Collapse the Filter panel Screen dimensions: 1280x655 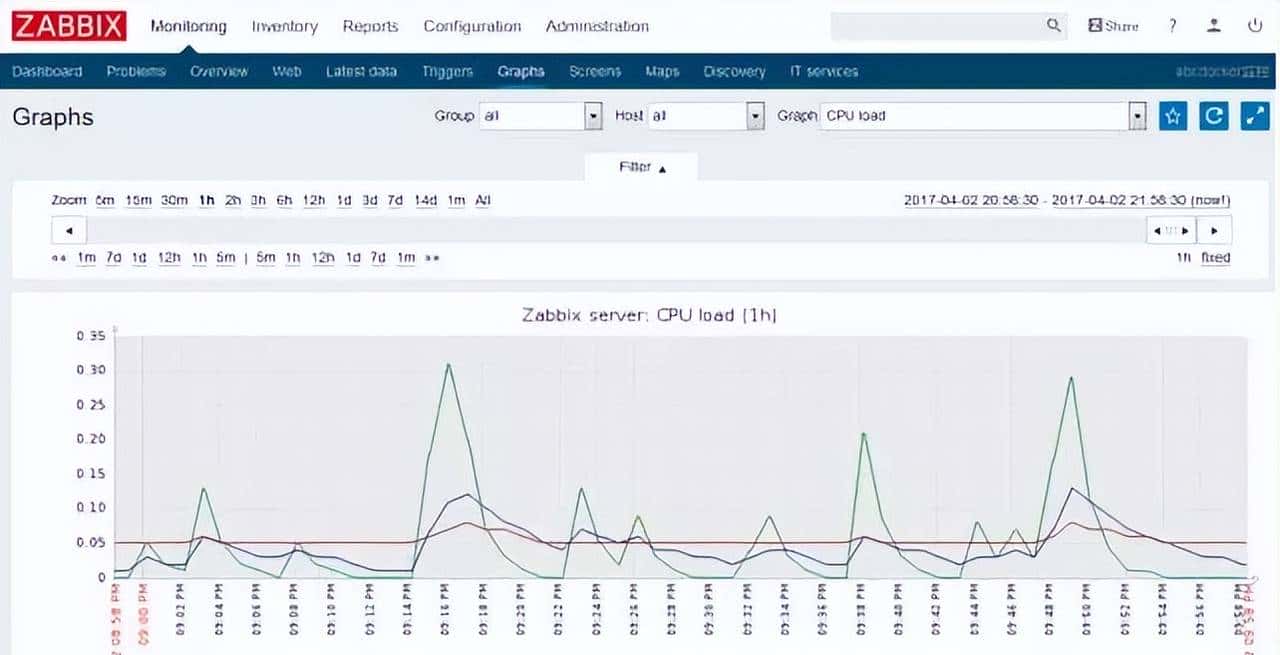[x=641, y=168]
